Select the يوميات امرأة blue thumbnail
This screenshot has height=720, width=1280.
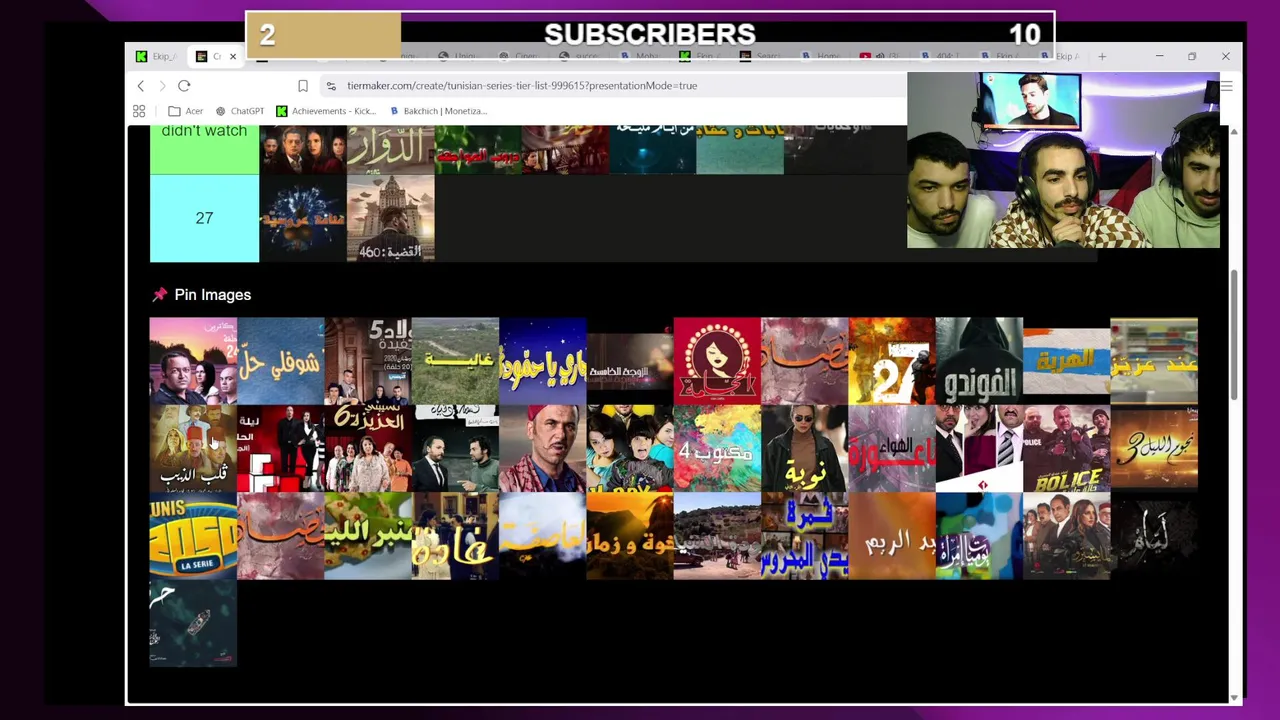pyautogui.click(x=979, y=536)
